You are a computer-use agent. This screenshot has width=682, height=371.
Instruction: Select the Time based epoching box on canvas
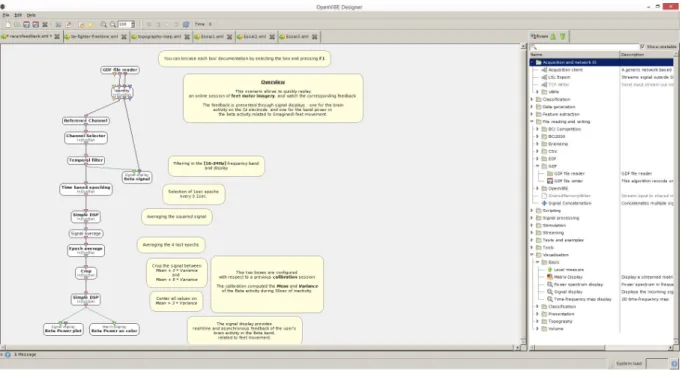point(86,189)
